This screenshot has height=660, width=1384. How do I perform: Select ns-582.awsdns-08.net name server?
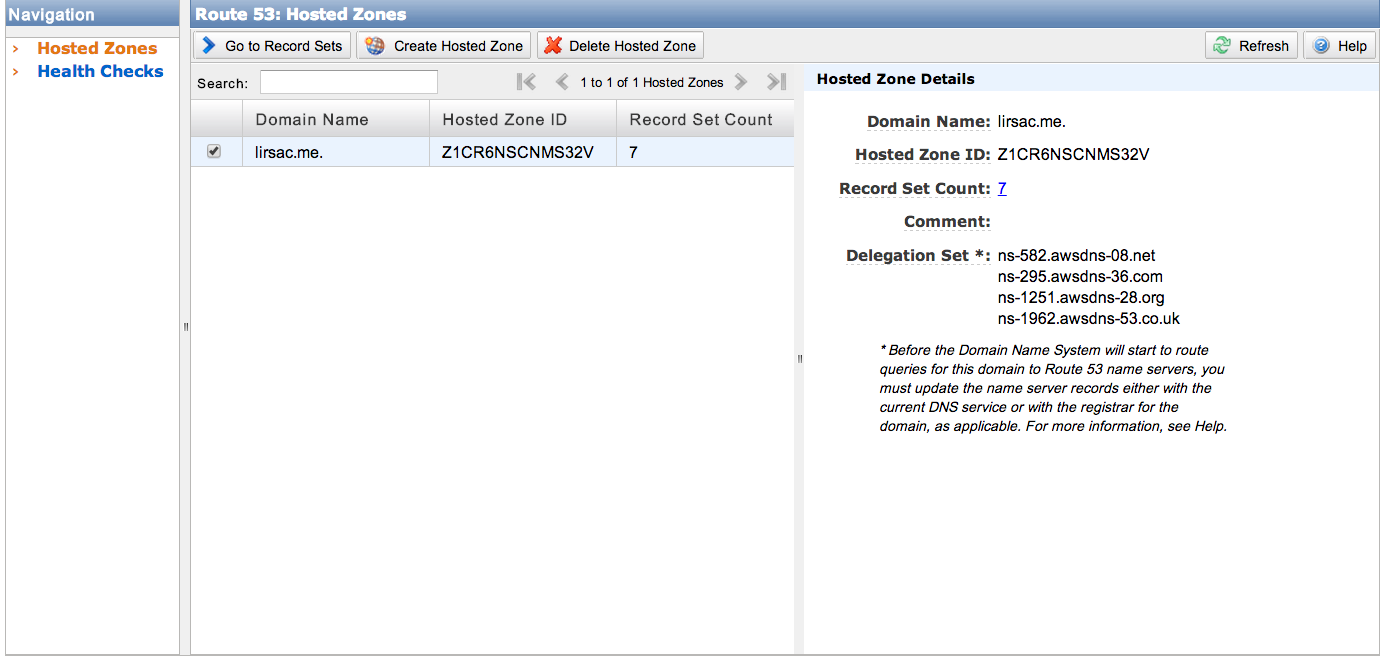point(1076,255)
